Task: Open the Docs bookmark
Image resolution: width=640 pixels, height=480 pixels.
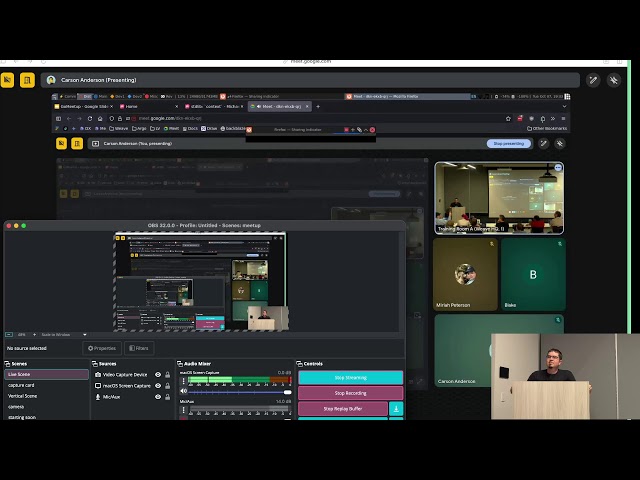Action: click(x=190, y=129)
